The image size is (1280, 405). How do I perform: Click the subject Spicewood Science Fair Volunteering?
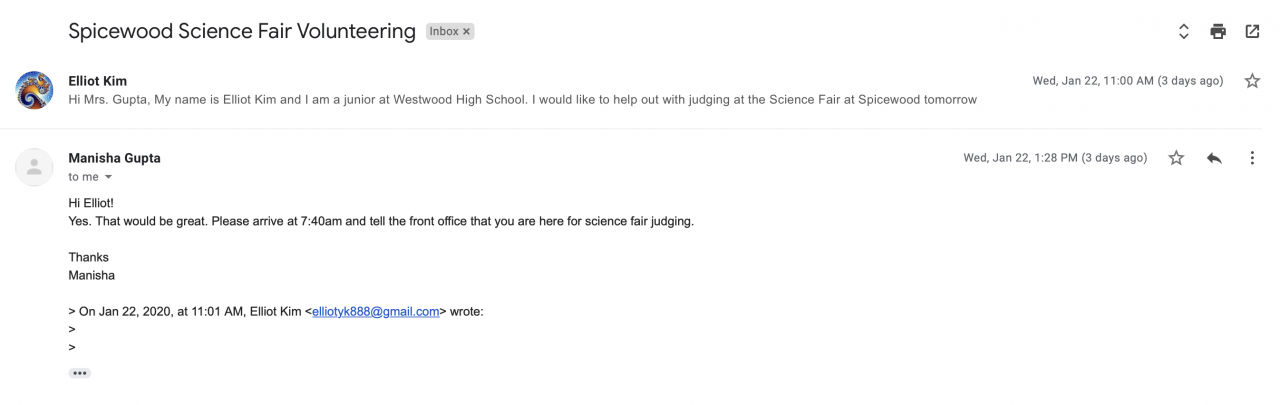[x=242, y=31]
